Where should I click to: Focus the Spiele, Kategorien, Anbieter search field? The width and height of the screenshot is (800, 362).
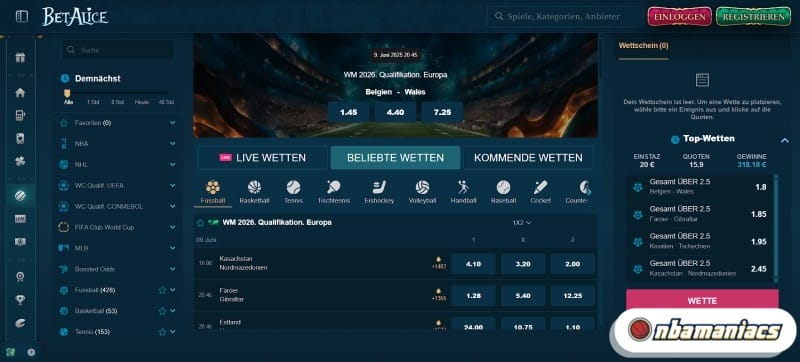coord(565,16)
